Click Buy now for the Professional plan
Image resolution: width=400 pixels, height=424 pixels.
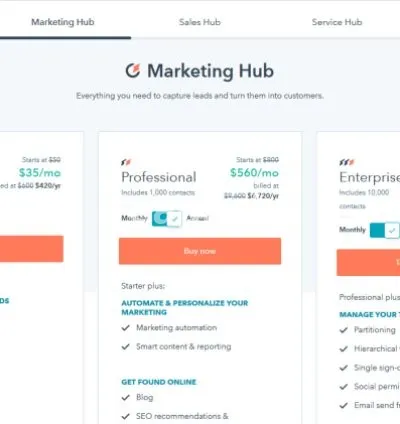click(x=200, y=251)
